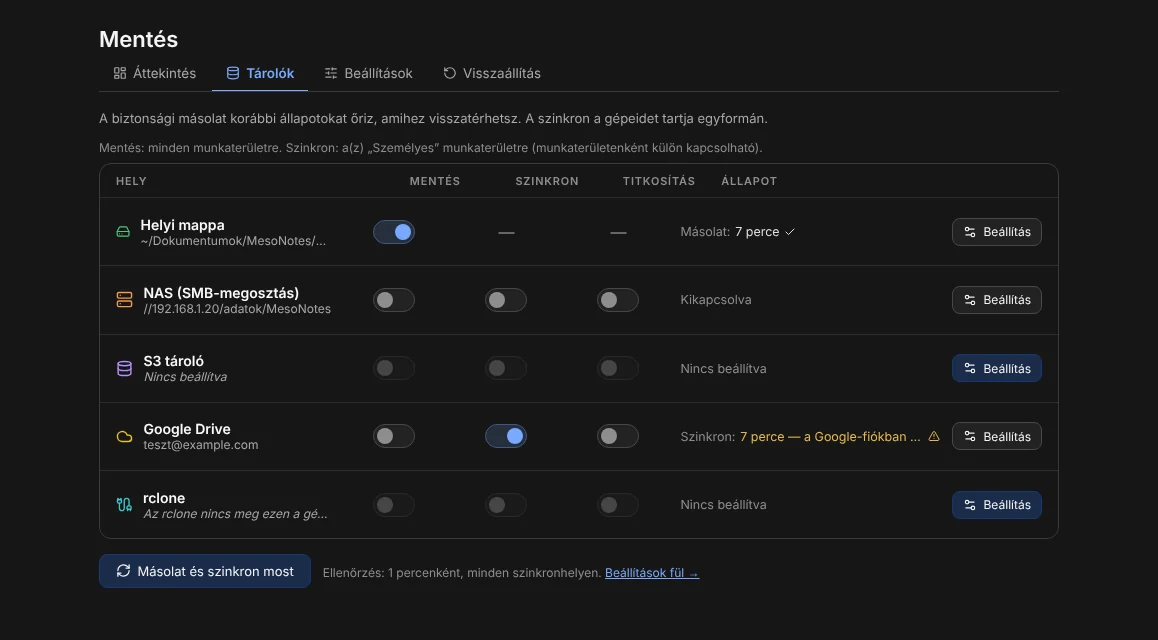Open the Áttekintés tab
Viewport: 1158px width, 640px height.
(154, 73)
